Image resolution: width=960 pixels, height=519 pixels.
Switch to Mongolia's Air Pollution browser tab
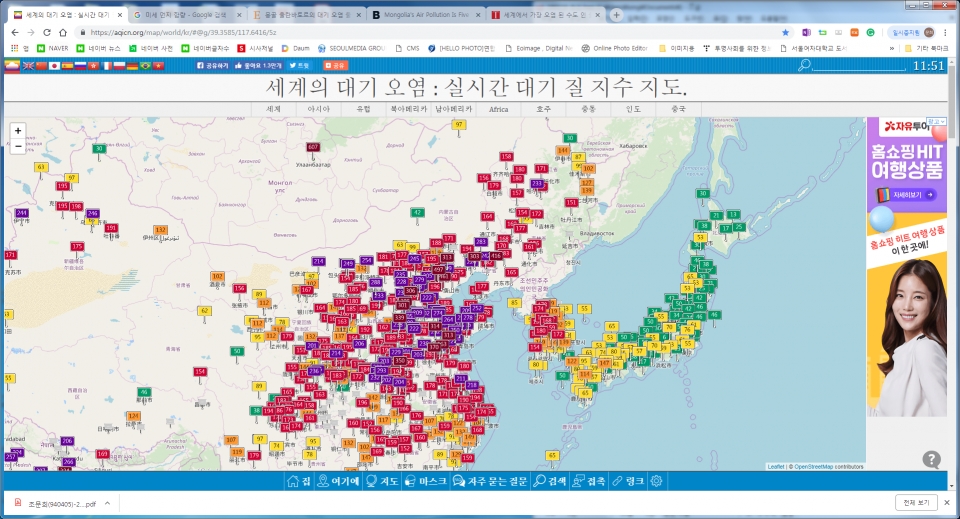tap(424, 15)
